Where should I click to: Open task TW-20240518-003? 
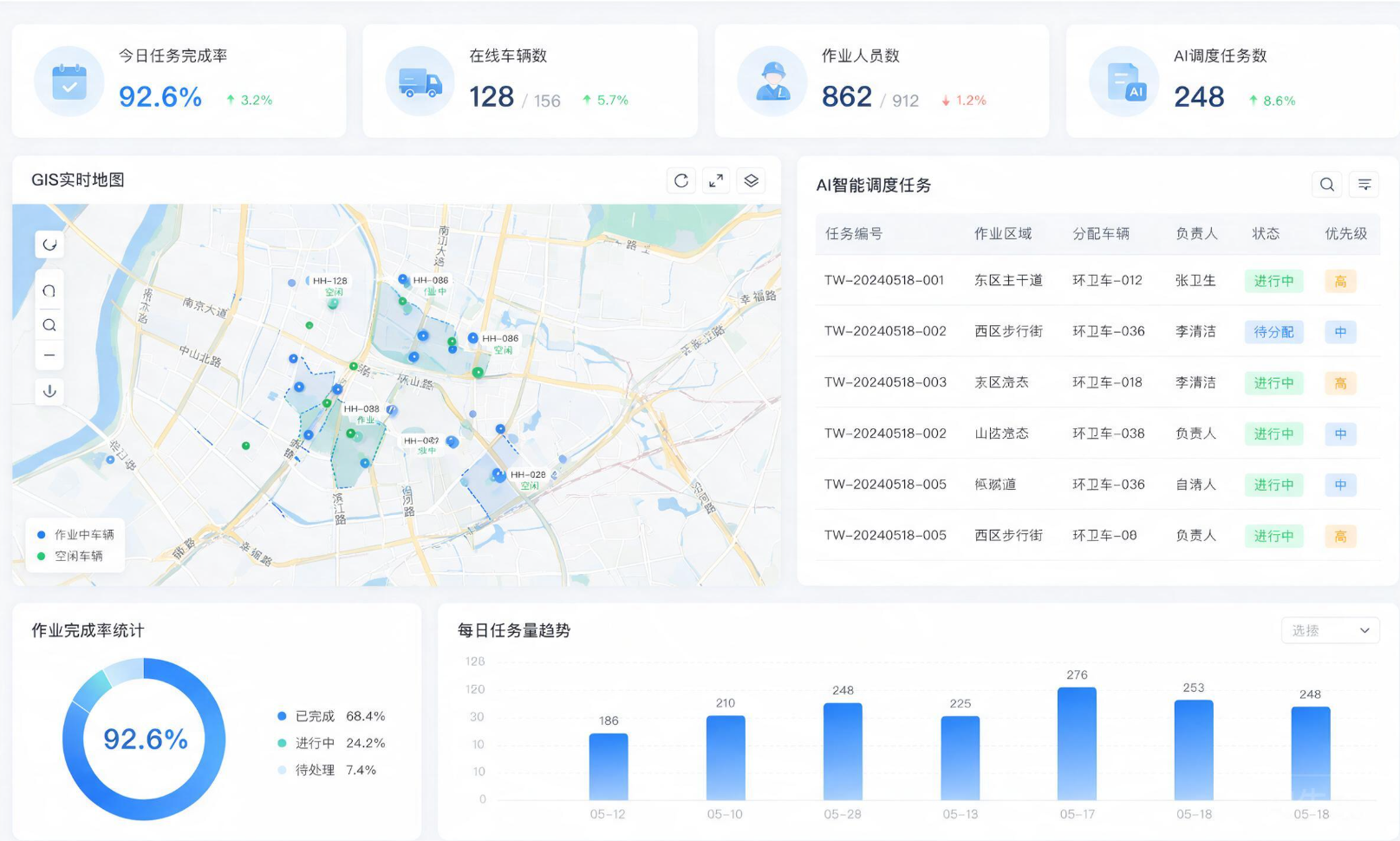pos(885,382)
